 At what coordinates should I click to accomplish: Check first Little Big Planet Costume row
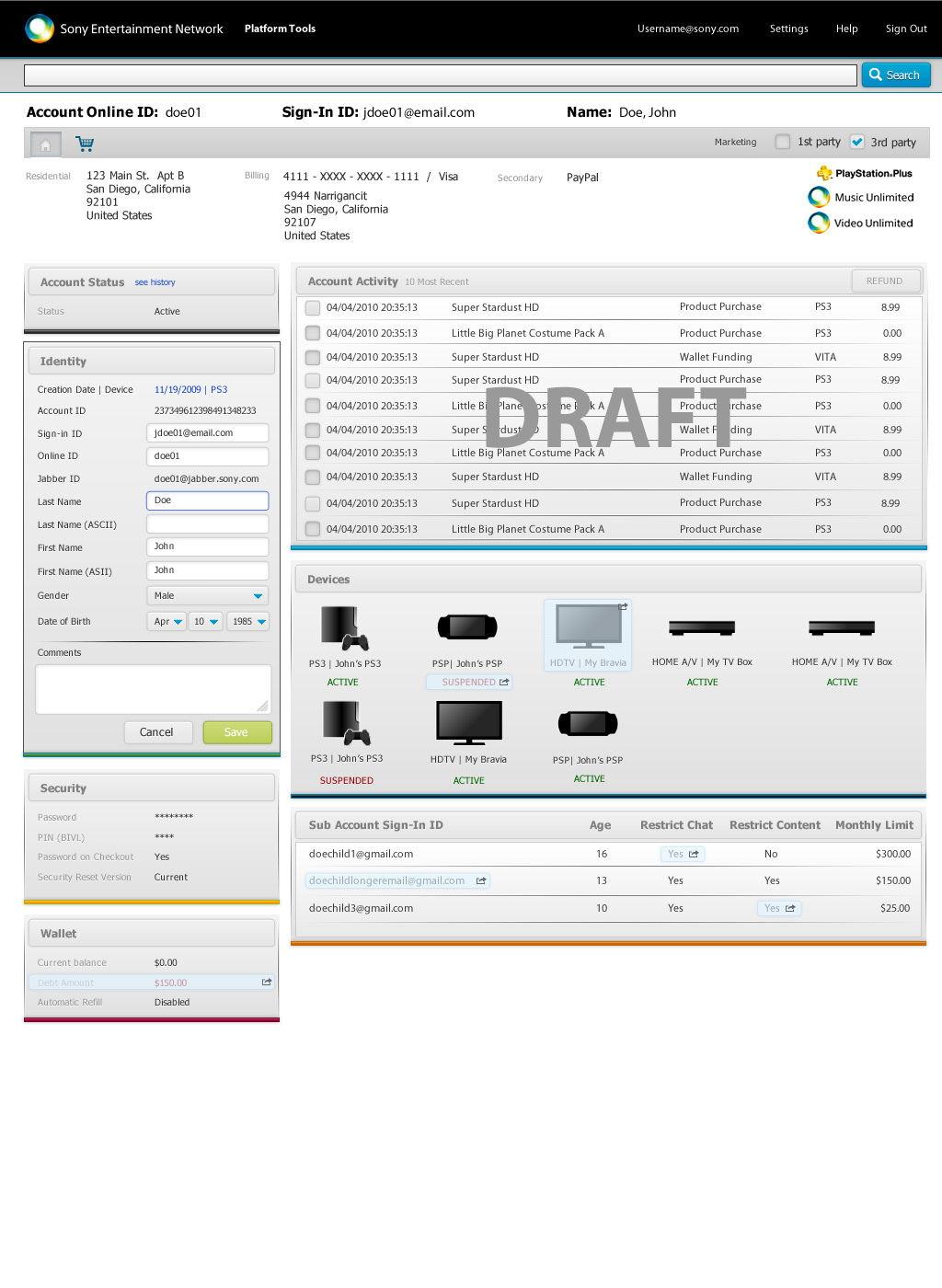coord(313,333)
